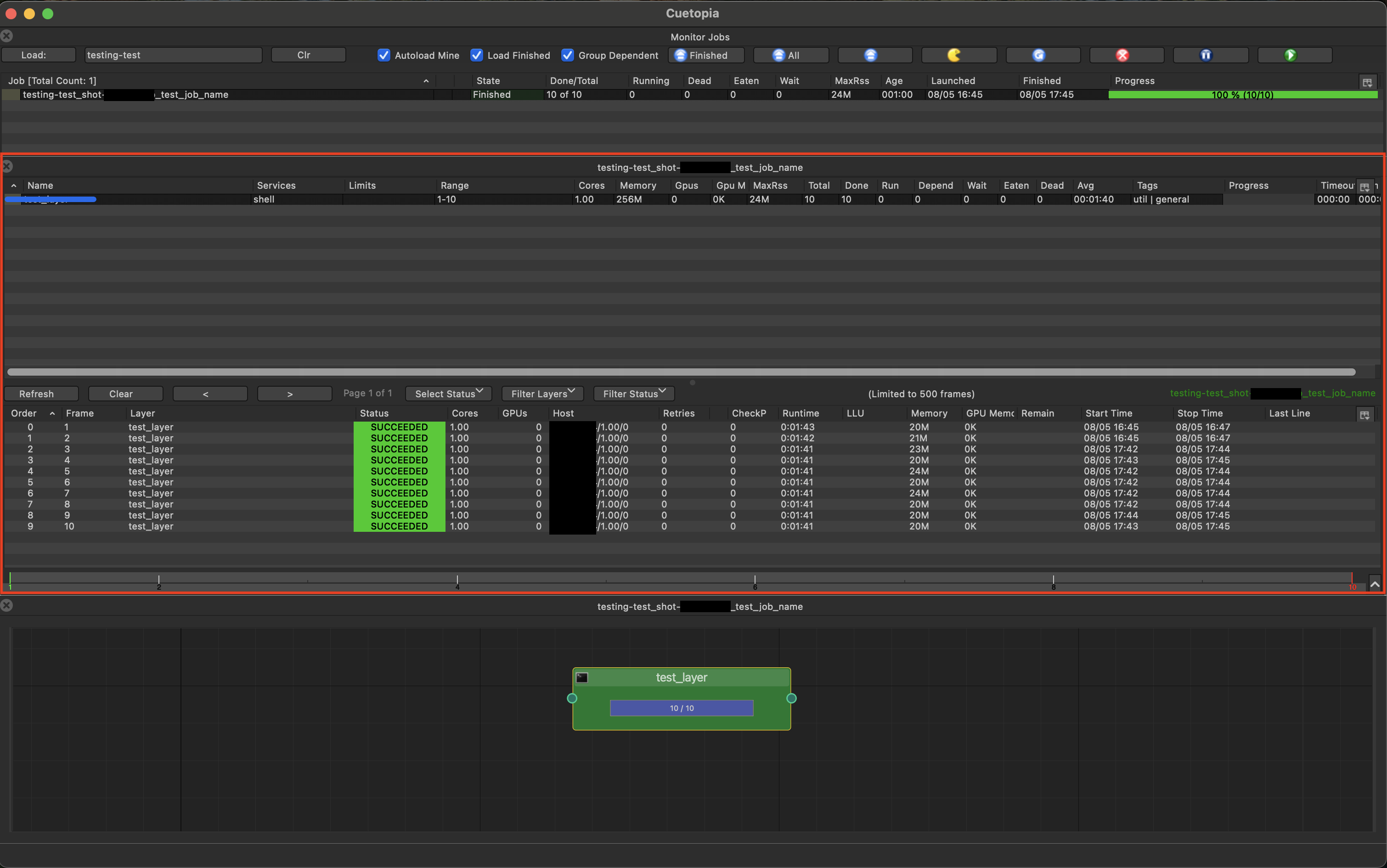Screen dimensions: 1387x868
Task: Click the 10 / 10 node progress bar
Action: point(682,708)
